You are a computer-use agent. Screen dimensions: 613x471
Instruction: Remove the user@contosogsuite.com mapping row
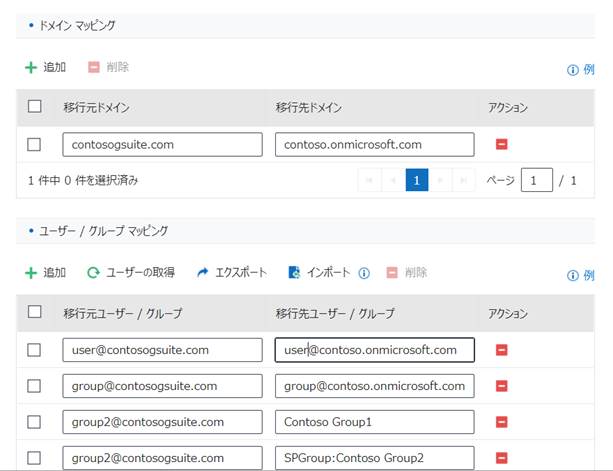[502, 350]
